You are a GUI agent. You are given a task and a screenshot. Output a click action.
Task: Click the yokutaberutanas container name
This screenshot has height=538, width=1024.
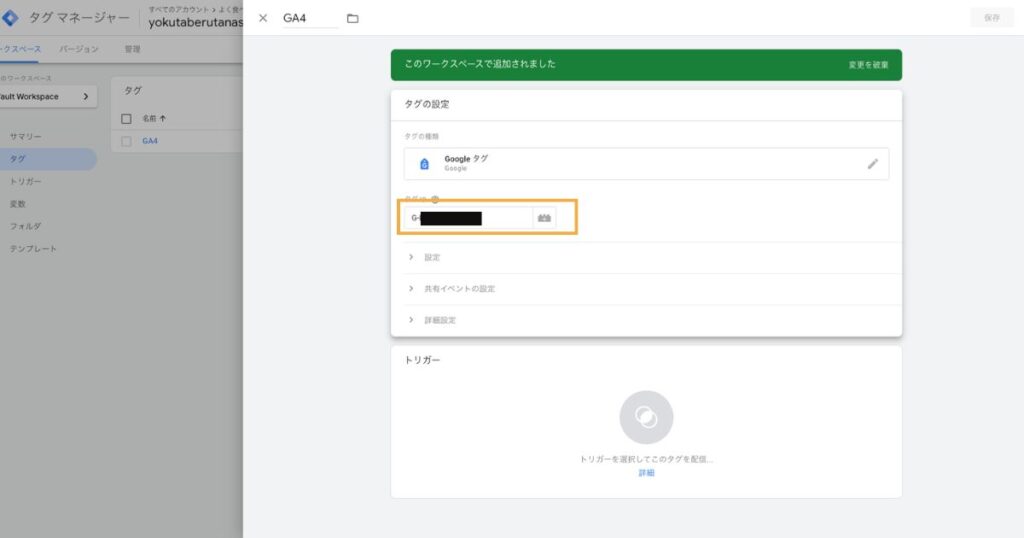coord(195,23)
